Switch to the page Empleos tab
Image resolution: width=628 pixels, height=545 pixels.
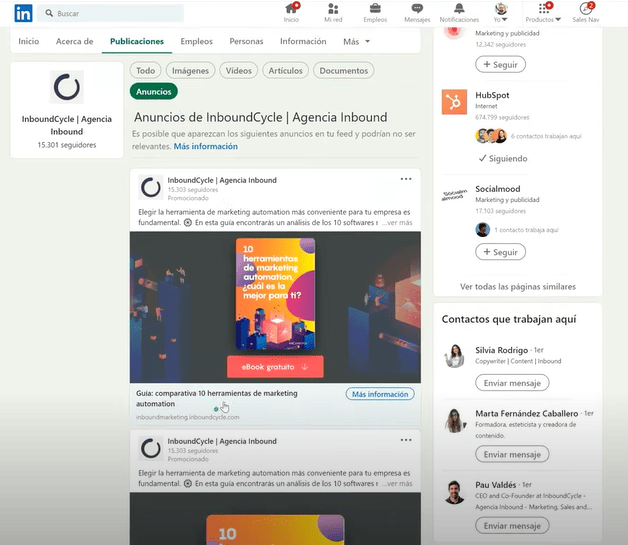(197, 41)
